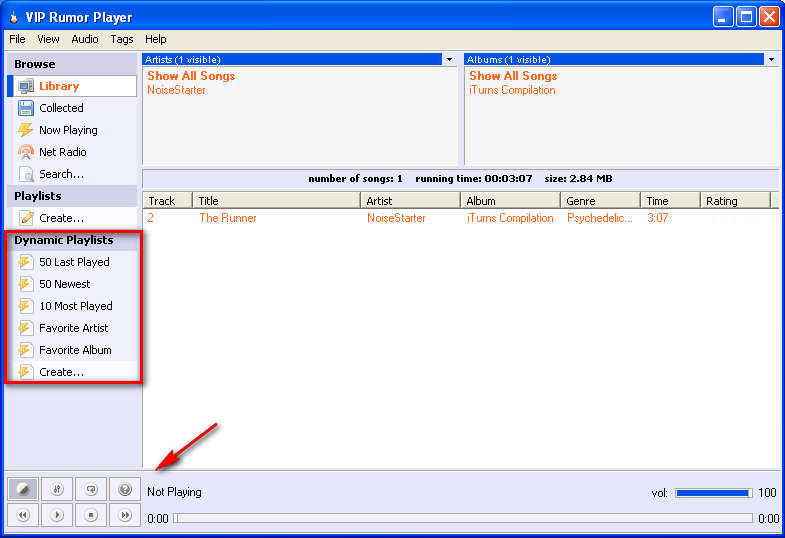Minimize the VIP Rumor Player window
Screen dimensions: 785x538
click(722, 17)
